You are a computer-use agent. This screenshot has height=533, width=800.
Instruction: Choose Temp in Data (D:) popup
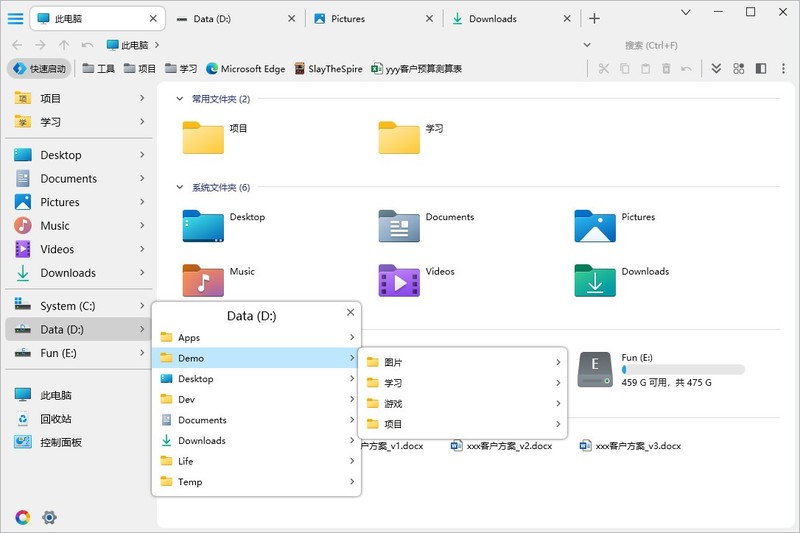(x=257, y=481)
